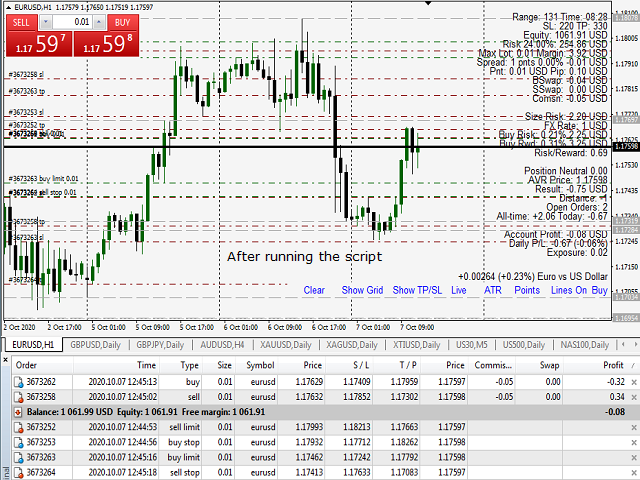
Task: Click the current price label 1.17598 on scale
Action: tap(626, 147)
